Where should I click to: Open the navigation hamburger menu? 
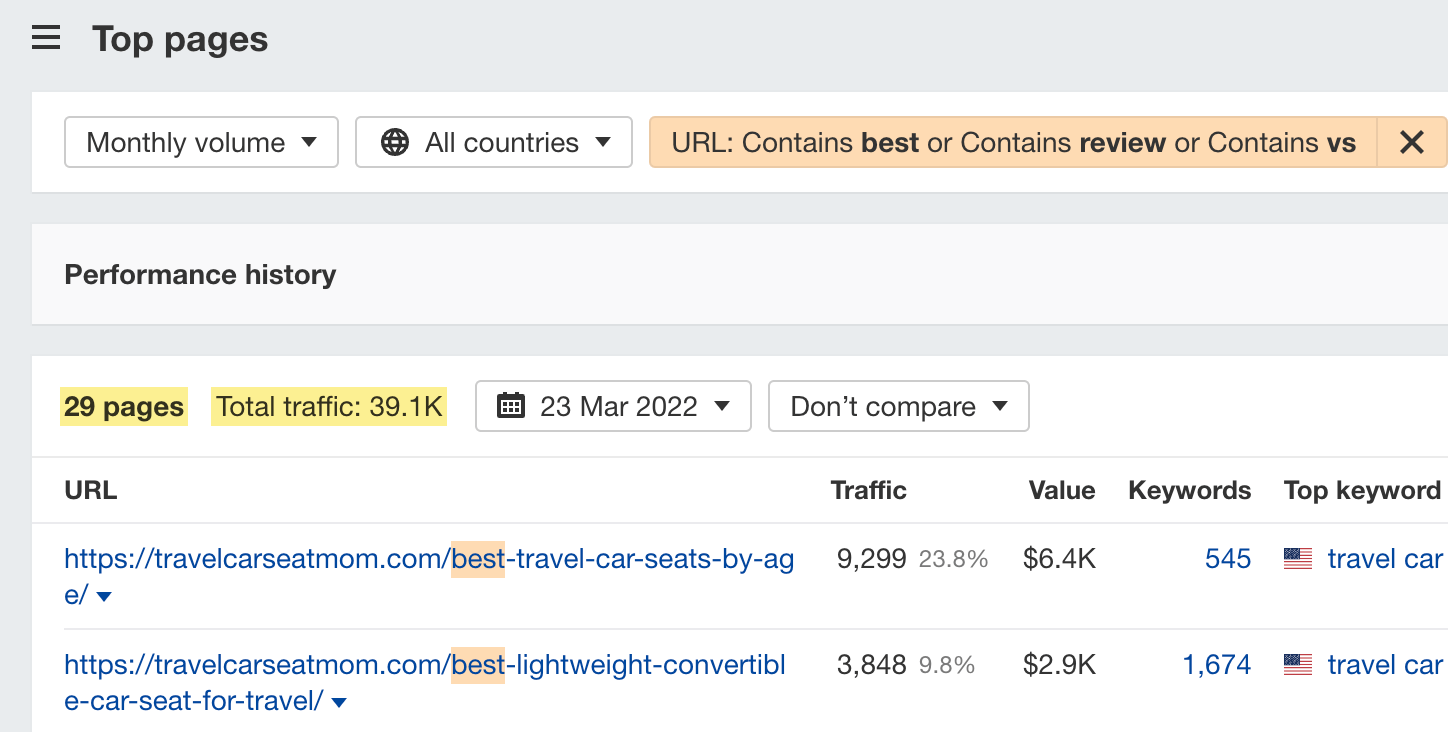[x=46, y=37]
